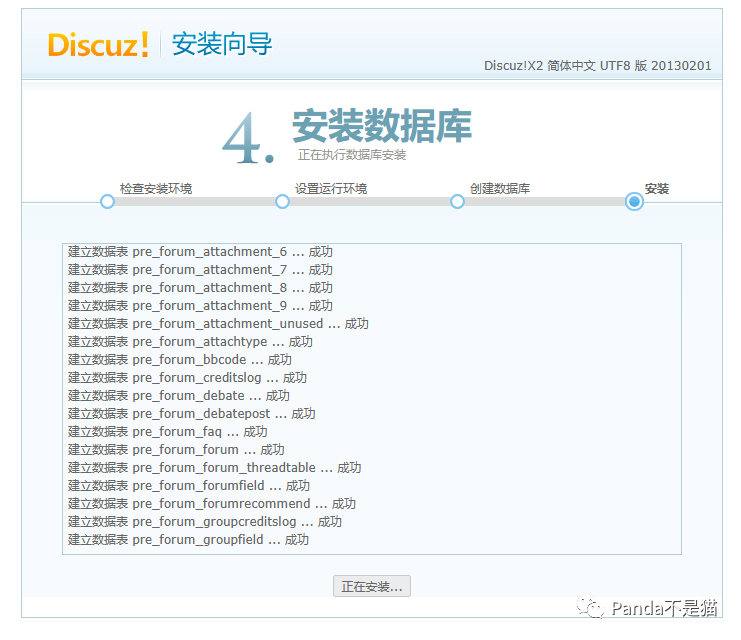
Task: Click the pre_forum_attachment_6 log line
Action: point(200,251)
